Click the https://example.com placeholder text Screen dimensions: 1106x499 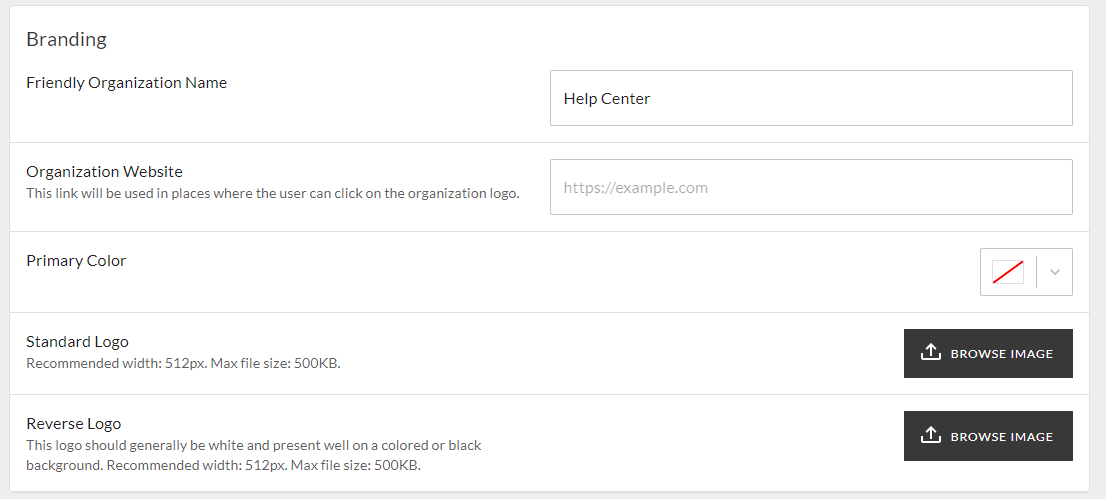(x=636, y=188)
